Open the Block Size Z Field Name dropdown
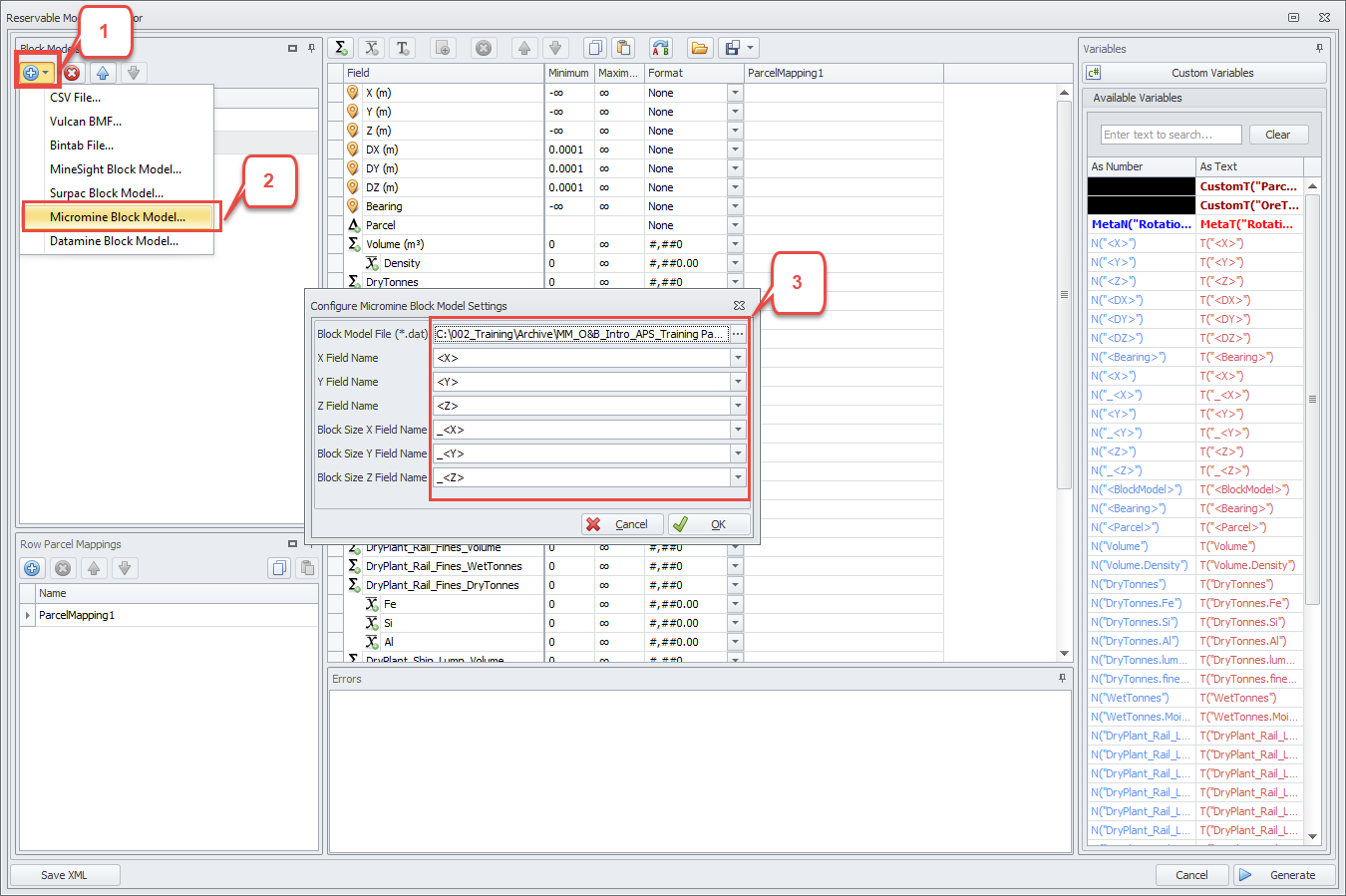The width and height of the screenshot is (1346, 896). click(738, 477)
